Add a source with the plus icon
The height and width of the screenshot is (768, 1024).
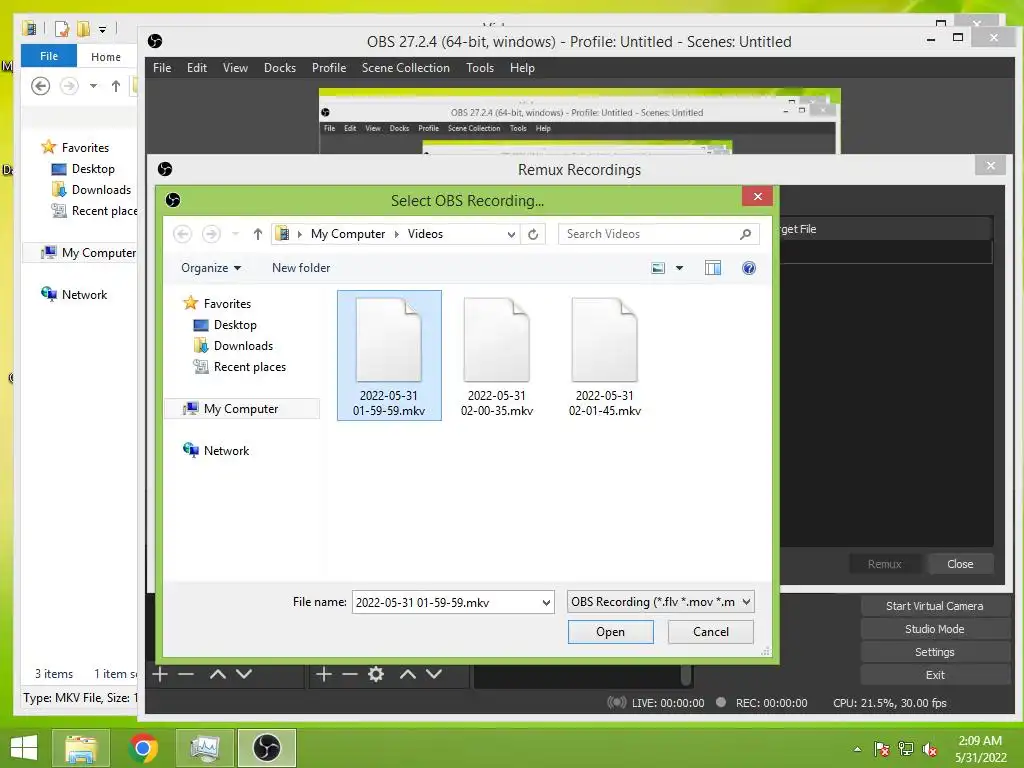pyautogui.click(x=324, y=674)
